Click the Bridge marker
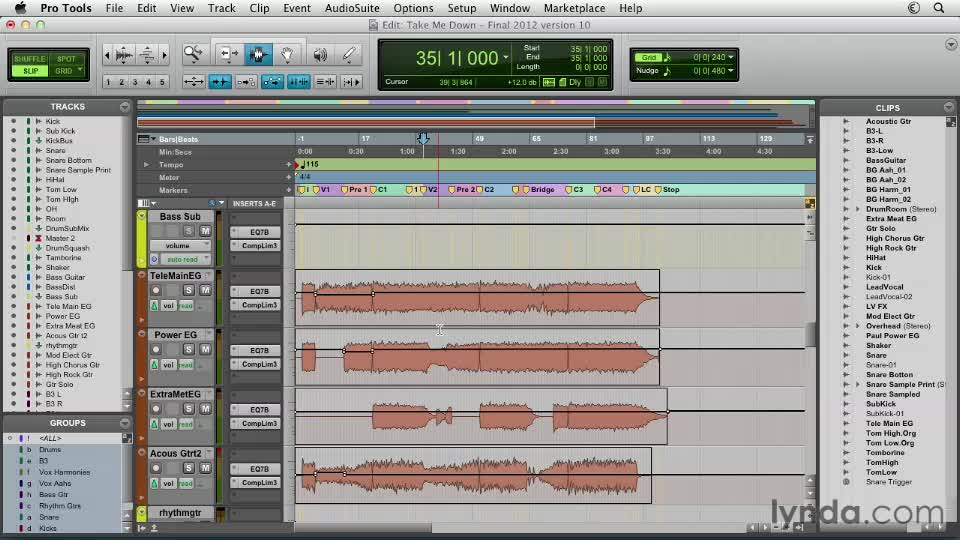 coord(538,190)
